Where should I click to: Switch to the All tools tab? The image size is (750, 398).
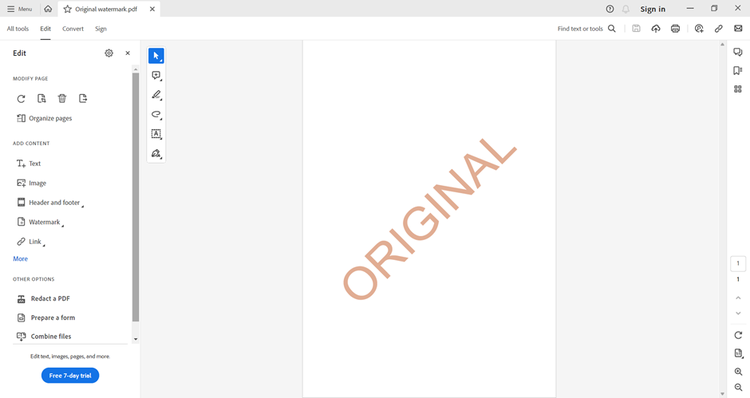pos(18,29)
